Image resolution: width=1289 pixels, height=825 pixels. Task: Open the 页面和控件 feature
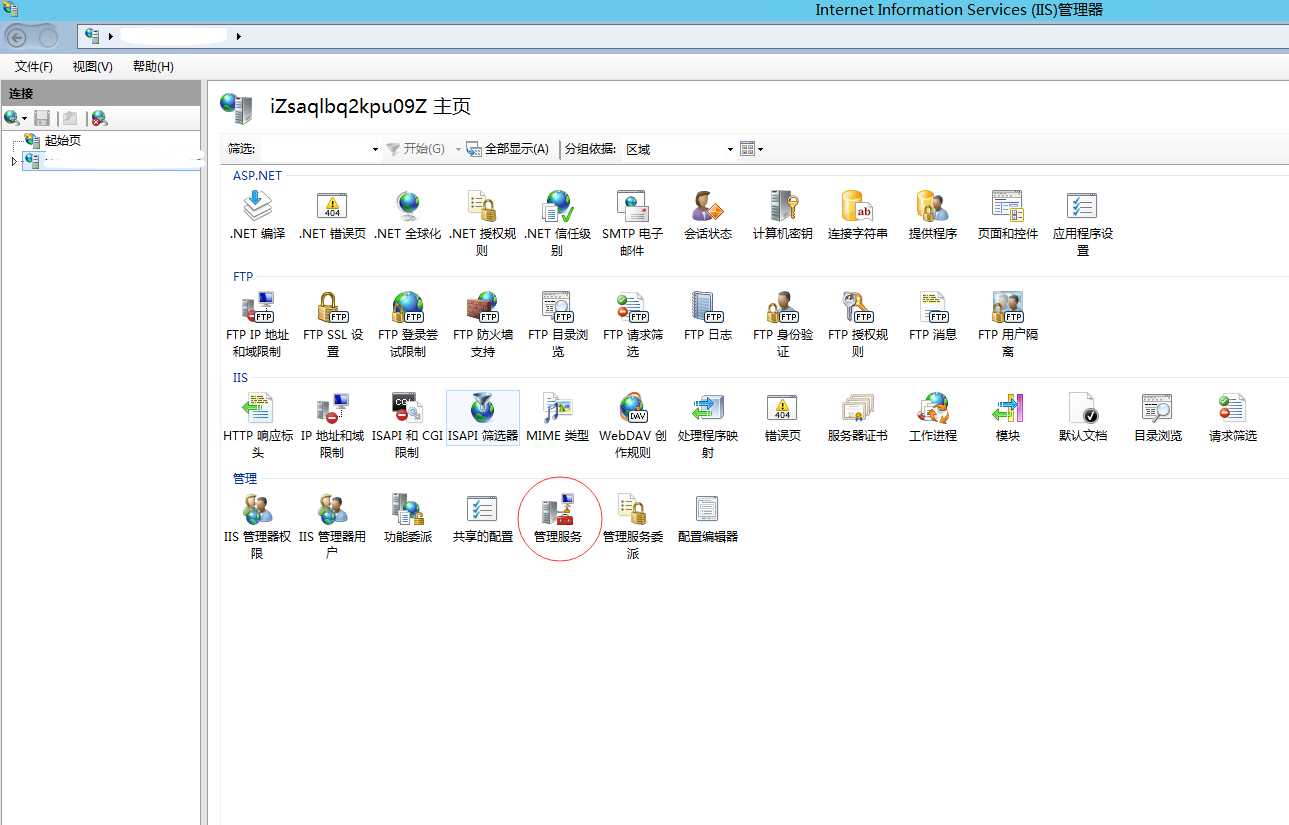1008,216
